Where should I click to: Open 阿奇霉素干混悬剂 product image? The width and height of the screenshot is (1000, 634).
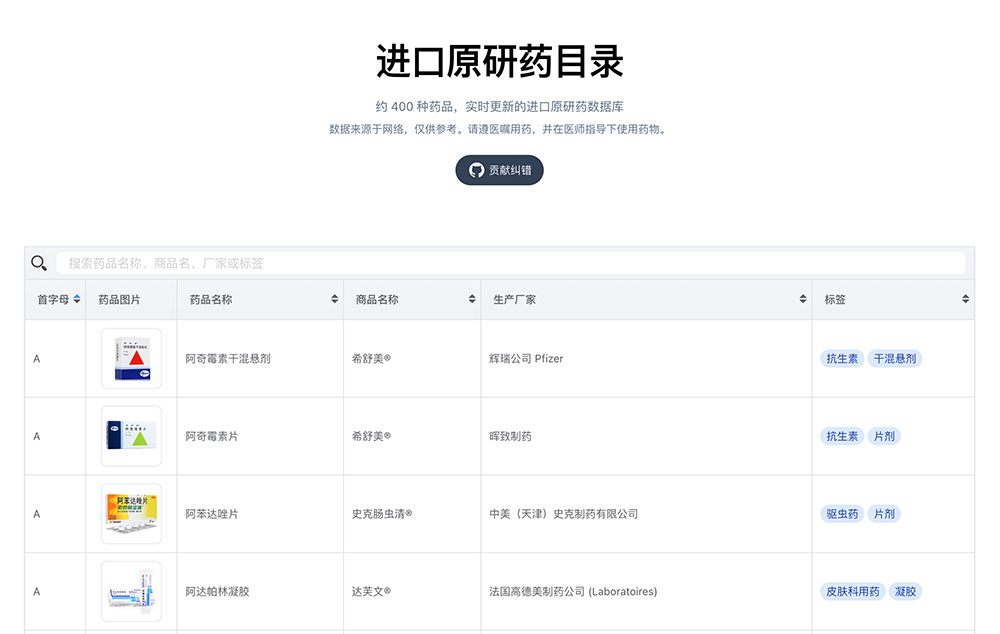(131, 358)
